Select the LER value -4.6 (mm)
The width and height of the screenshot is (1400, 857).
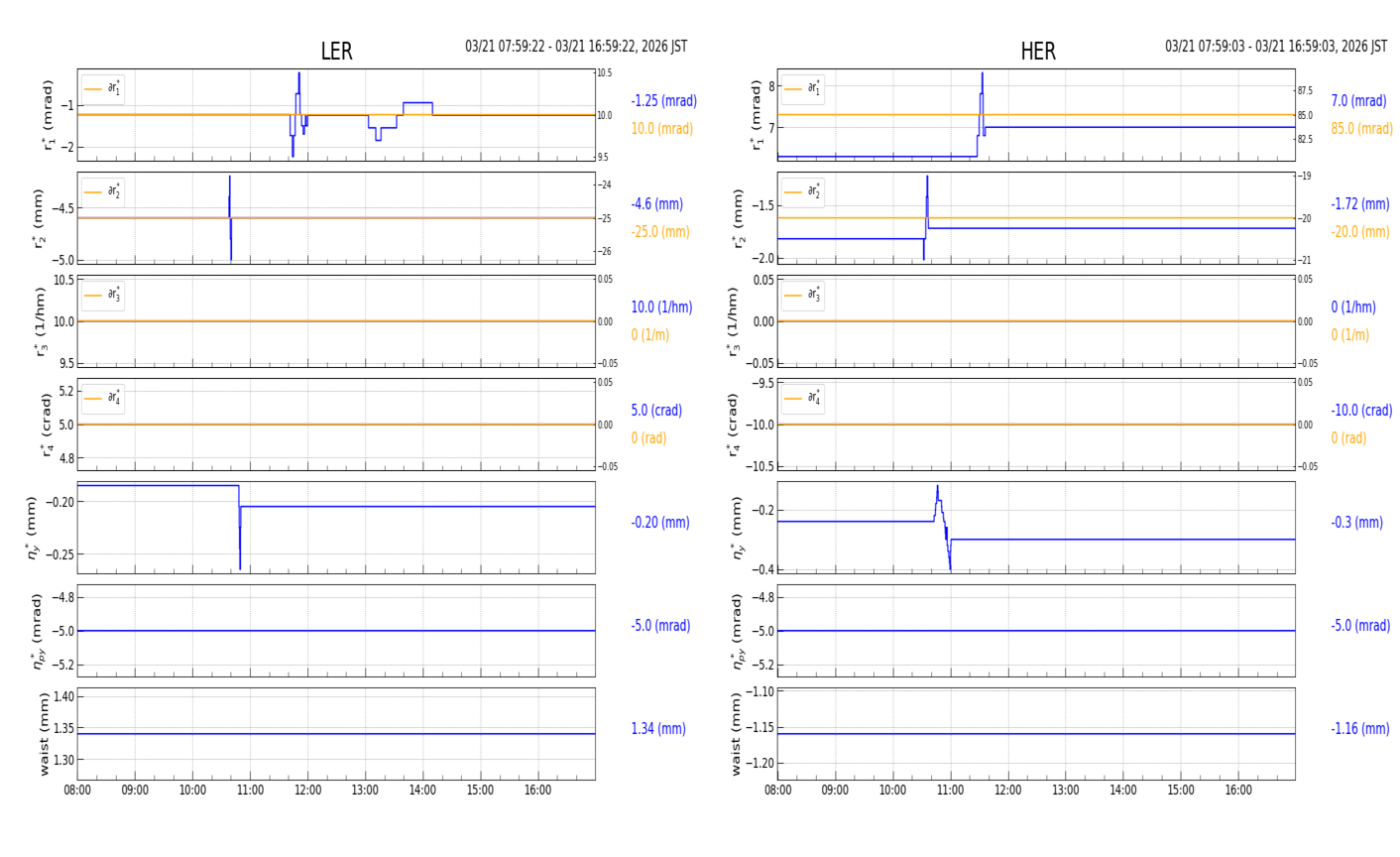point(656,204)
